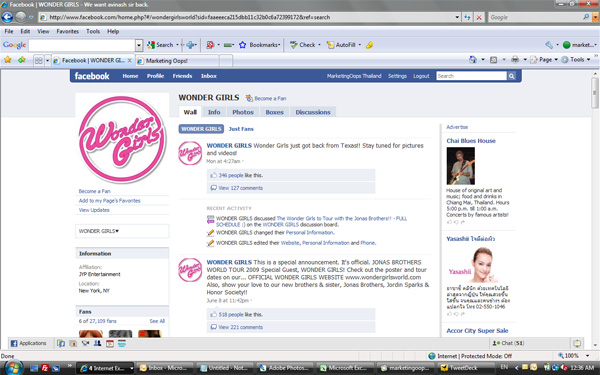Click the Stop loading red X icon

pos(479,17)
